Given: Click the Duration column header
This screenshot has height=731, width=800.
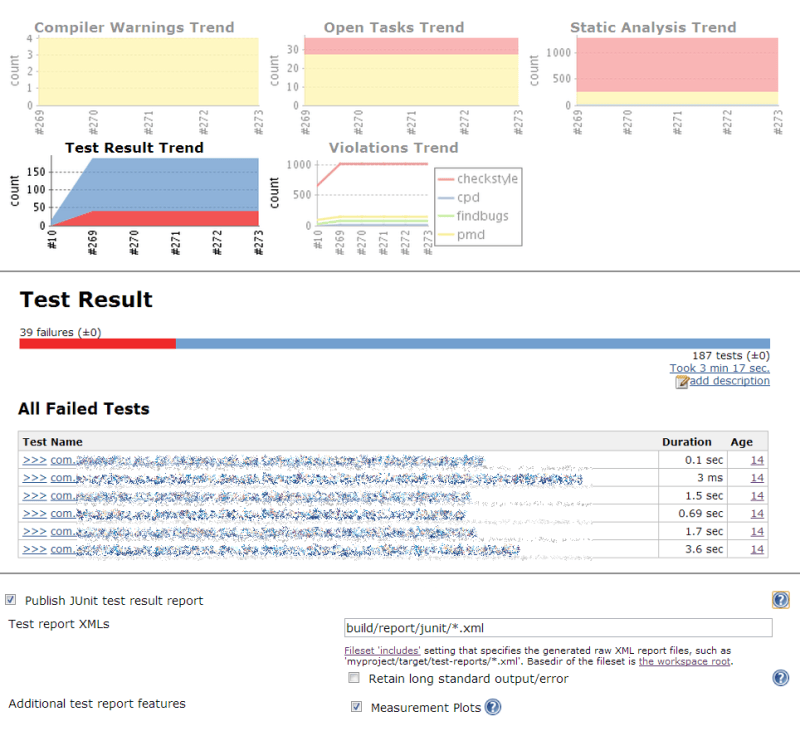Looking at the screenshot, I should 686,442.
